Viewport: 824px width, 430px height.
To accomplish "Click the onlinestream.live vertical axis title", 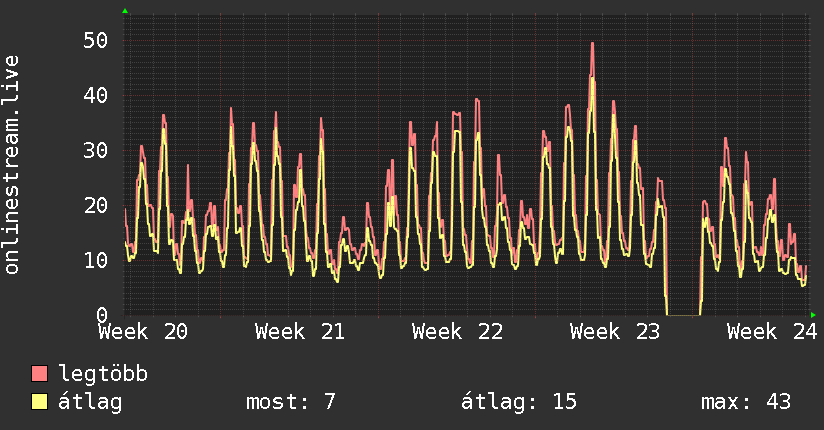I will click(x=11, y=165).
